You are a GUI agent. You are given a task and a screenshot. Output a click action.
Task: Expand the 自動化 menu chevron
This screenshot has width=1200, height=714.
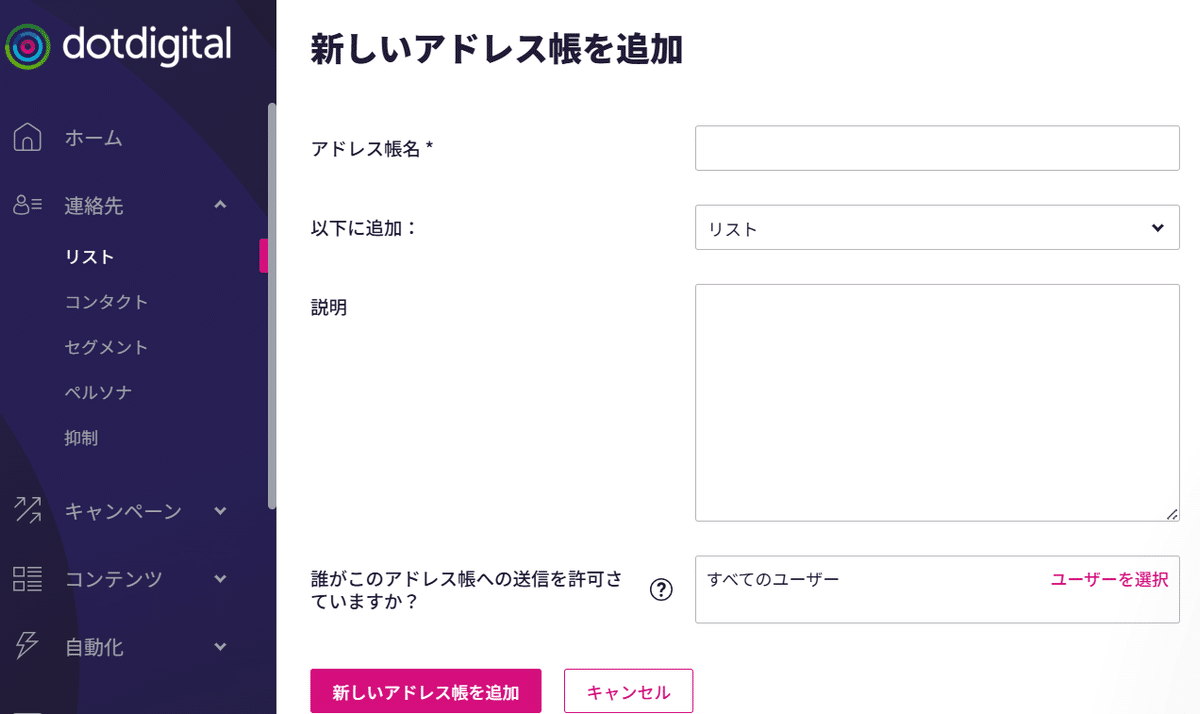pos(219,646)
